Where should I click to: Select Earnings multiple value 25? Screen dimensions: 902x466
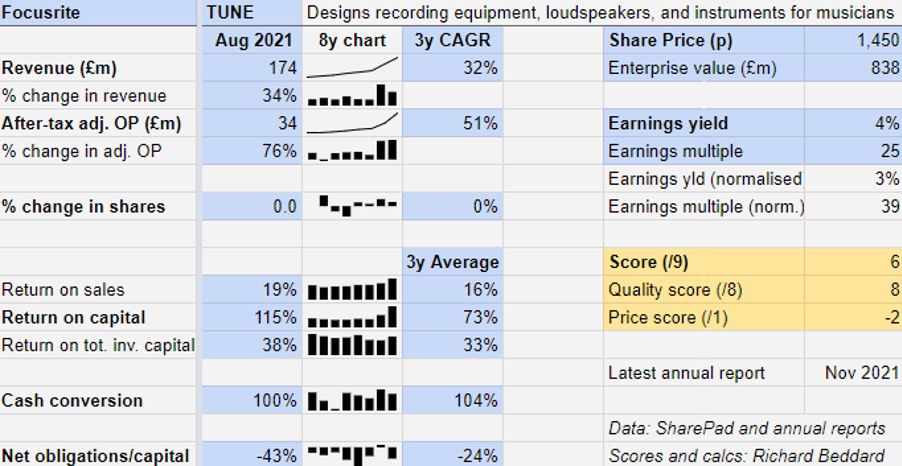click(853, 151)
